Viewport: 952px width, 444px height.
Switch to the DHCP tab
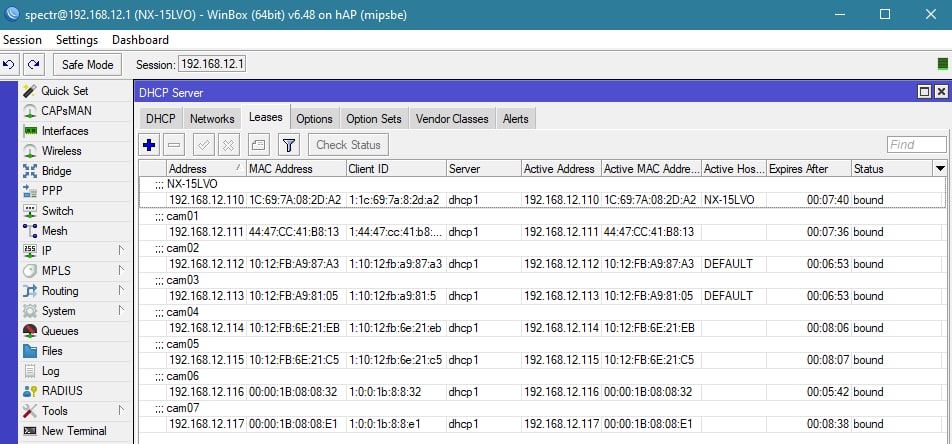pos(160,119)
